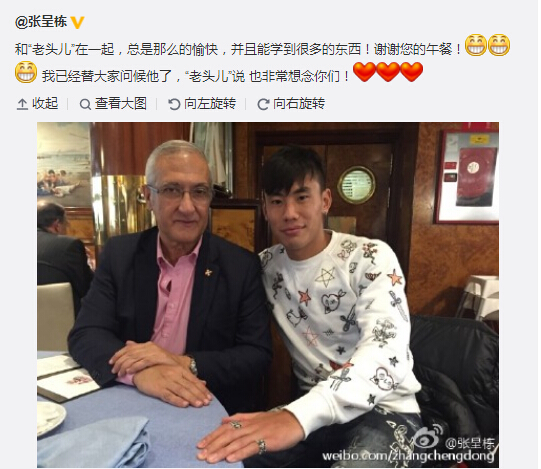Click the post text mentioning 老头儿
The height and width of the screenshot is (469, 541).
click(262, 62)
